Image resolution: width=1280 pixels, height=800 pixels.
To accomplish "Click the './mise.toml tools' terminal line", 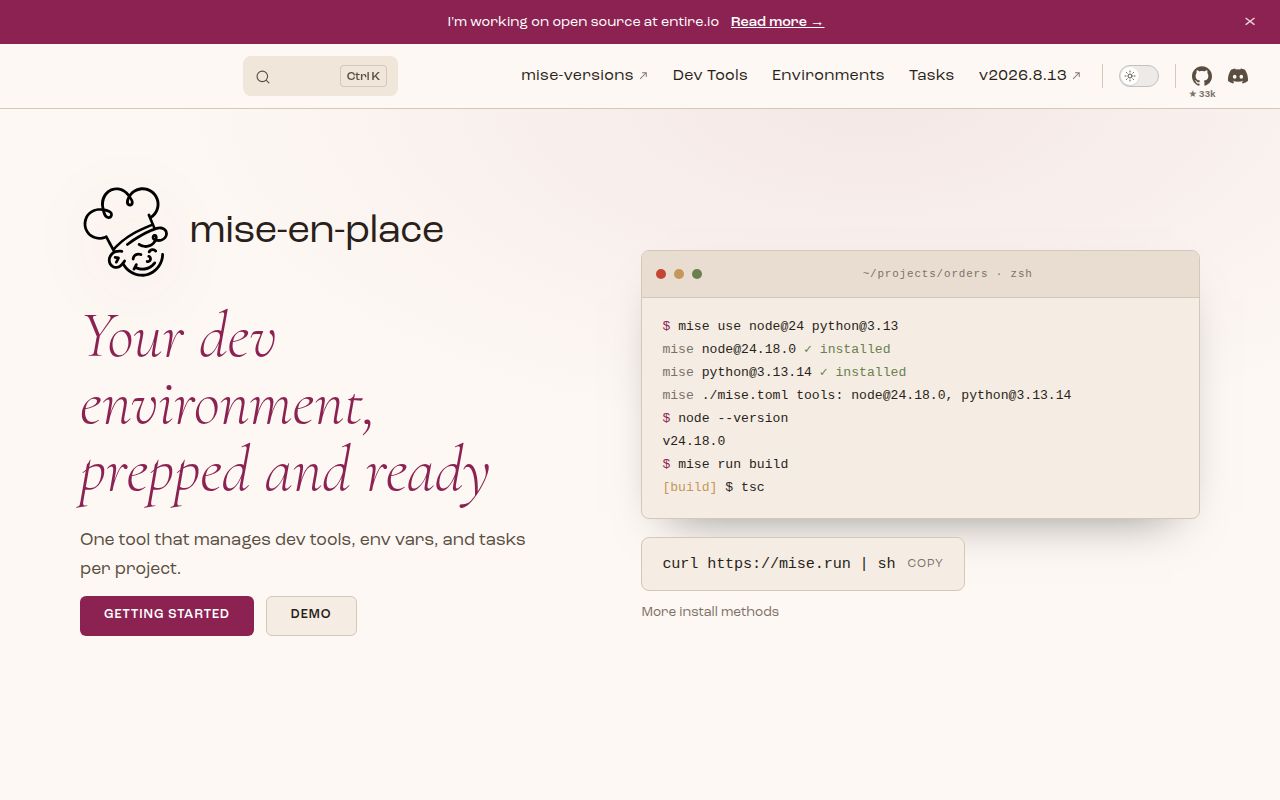I will 867,395.
